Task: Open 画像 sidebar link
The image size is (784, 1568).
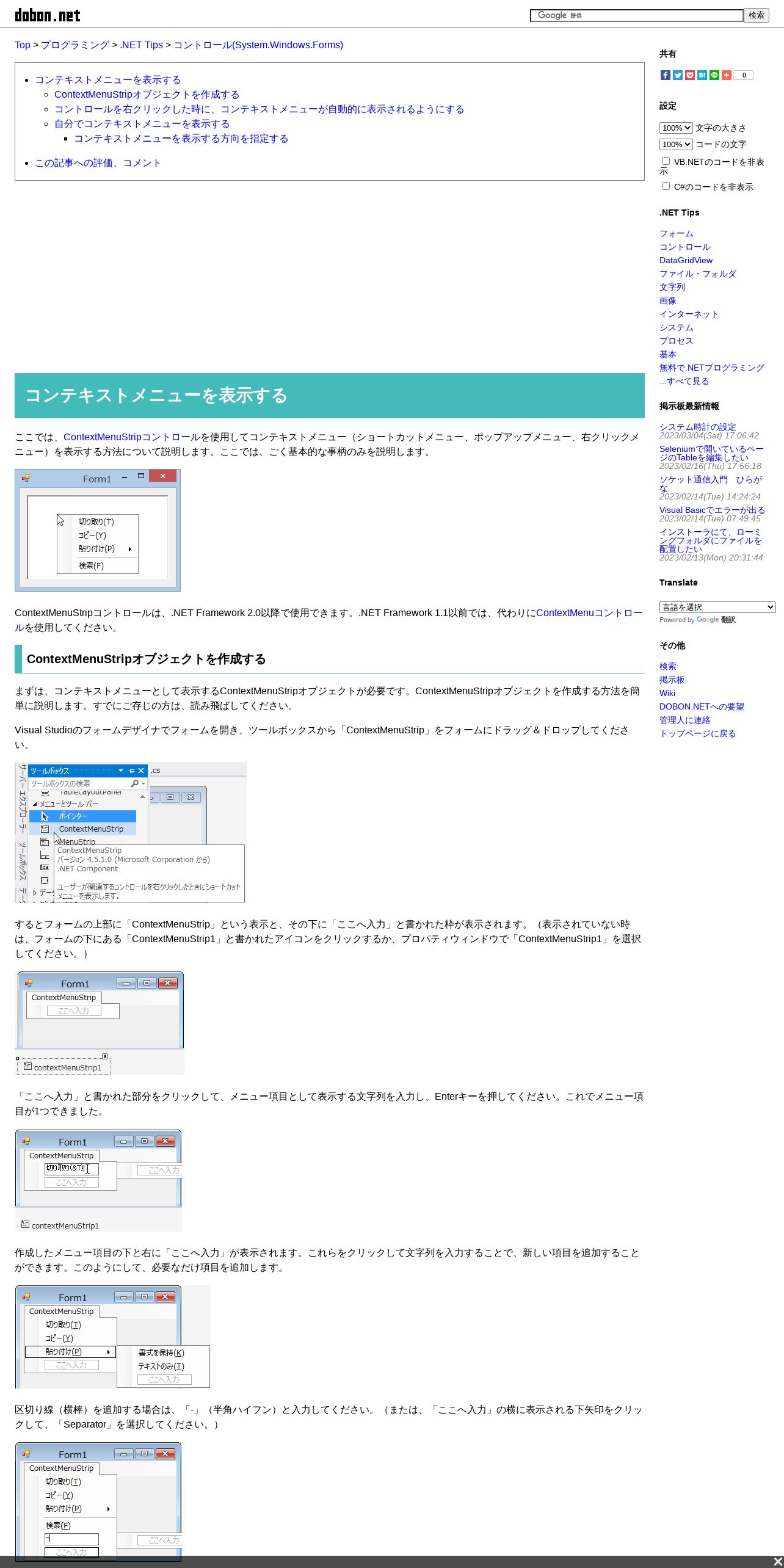Action: pyautogui.click(x=668, y=300)
